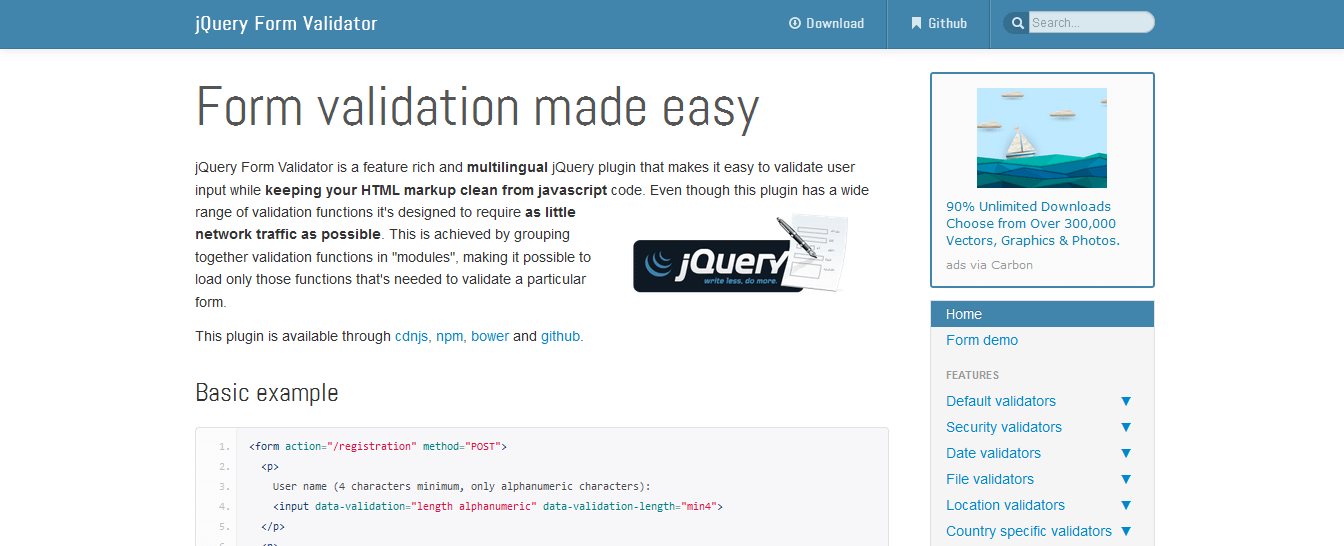
Task: Expand Security validators arrow
Action: point(1126,427)
